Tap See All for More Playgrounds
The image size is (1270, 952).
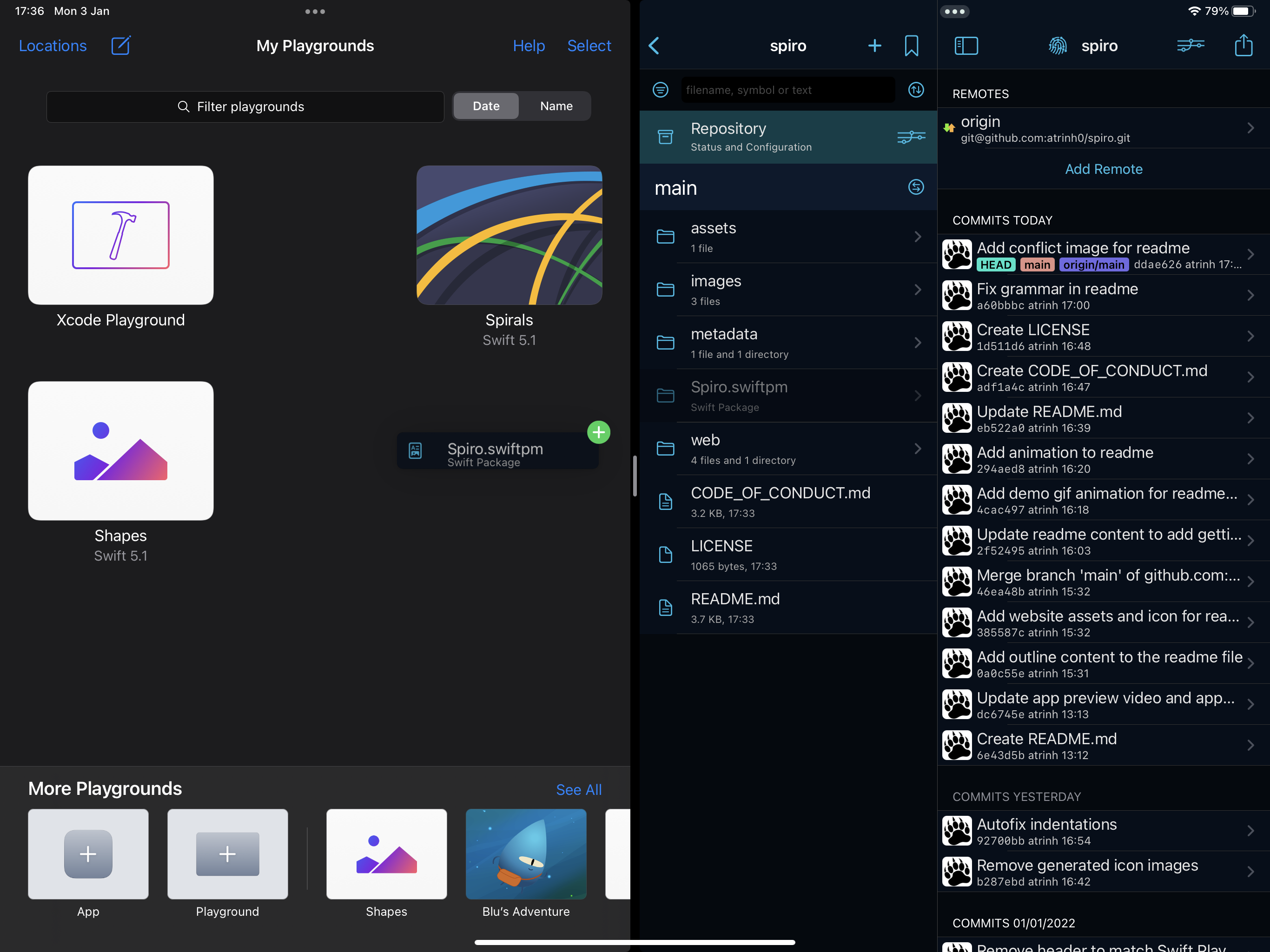[578, 789]
